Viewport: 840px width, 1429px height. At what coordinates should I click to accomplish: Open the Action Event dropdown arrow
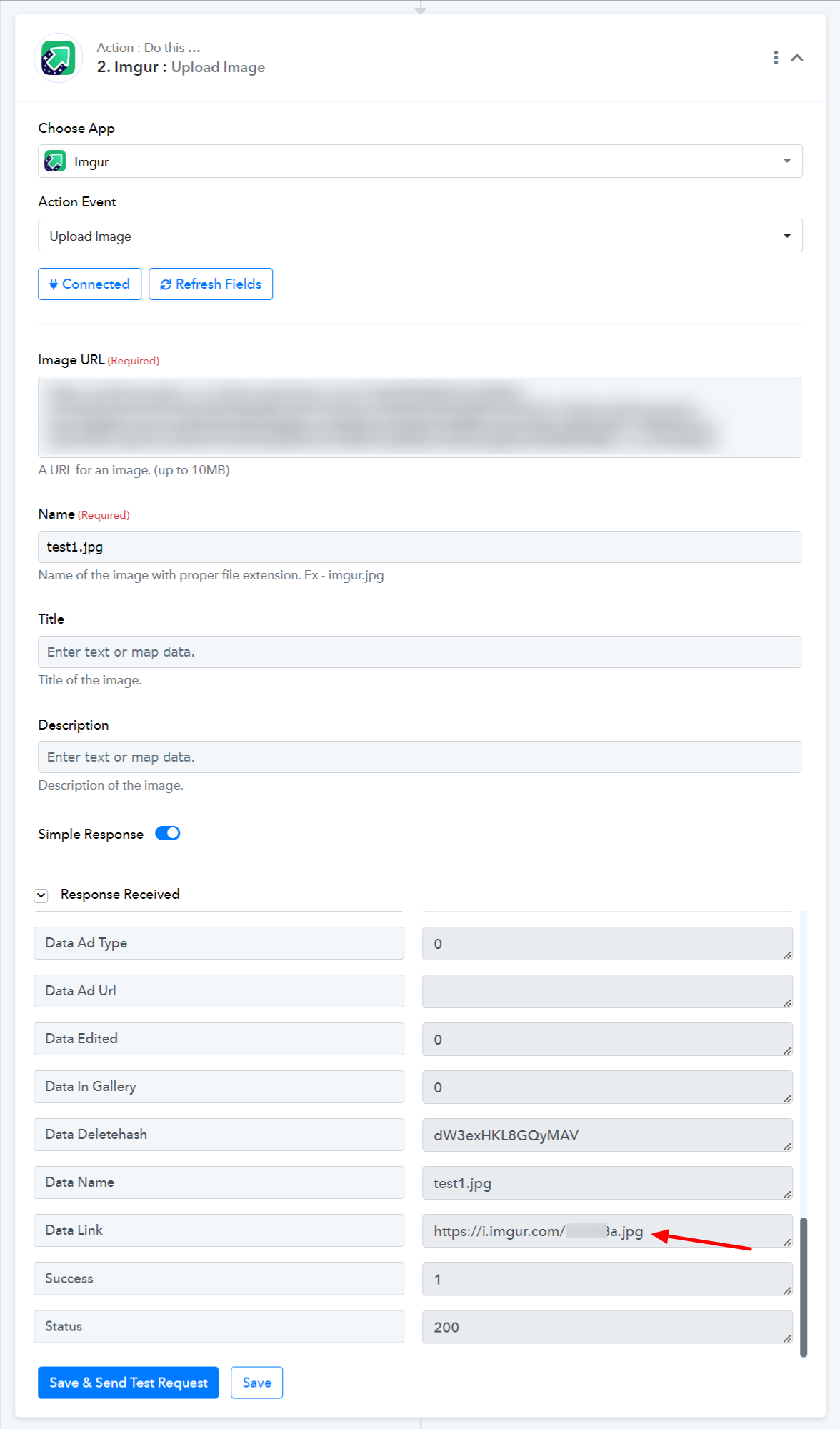[x=787, y=236]
